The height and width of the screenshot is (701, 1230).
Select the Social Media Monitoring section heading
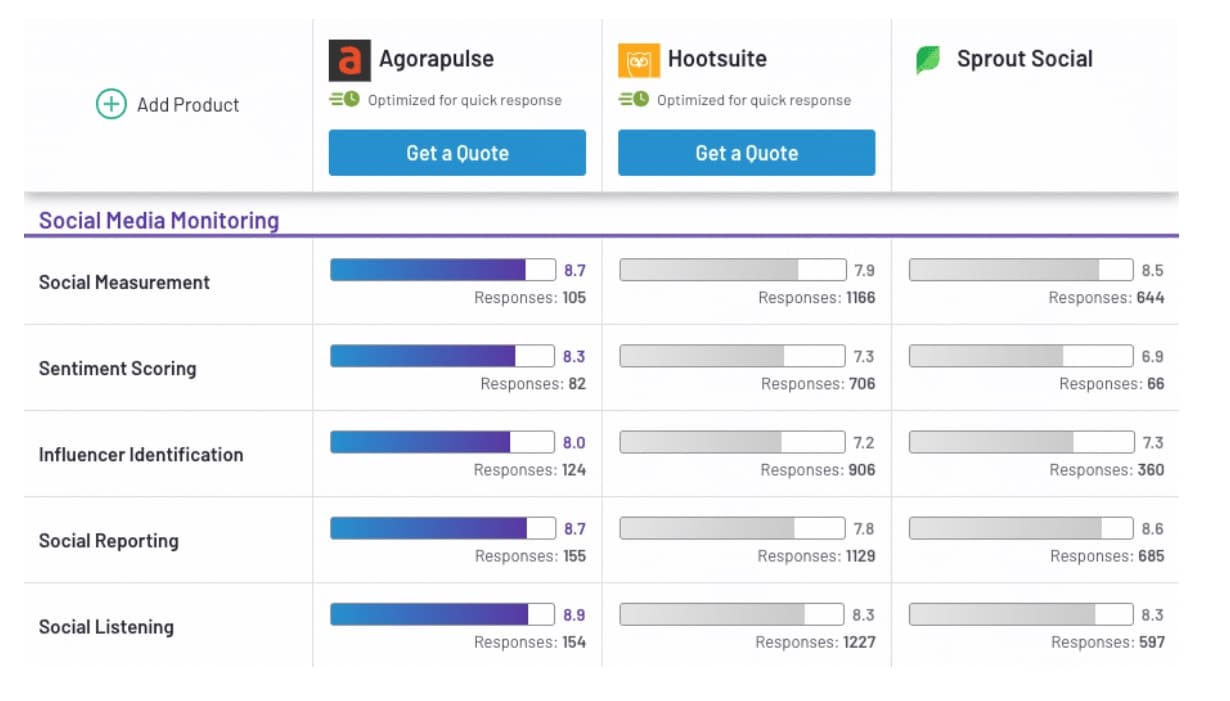coord(159,220)
